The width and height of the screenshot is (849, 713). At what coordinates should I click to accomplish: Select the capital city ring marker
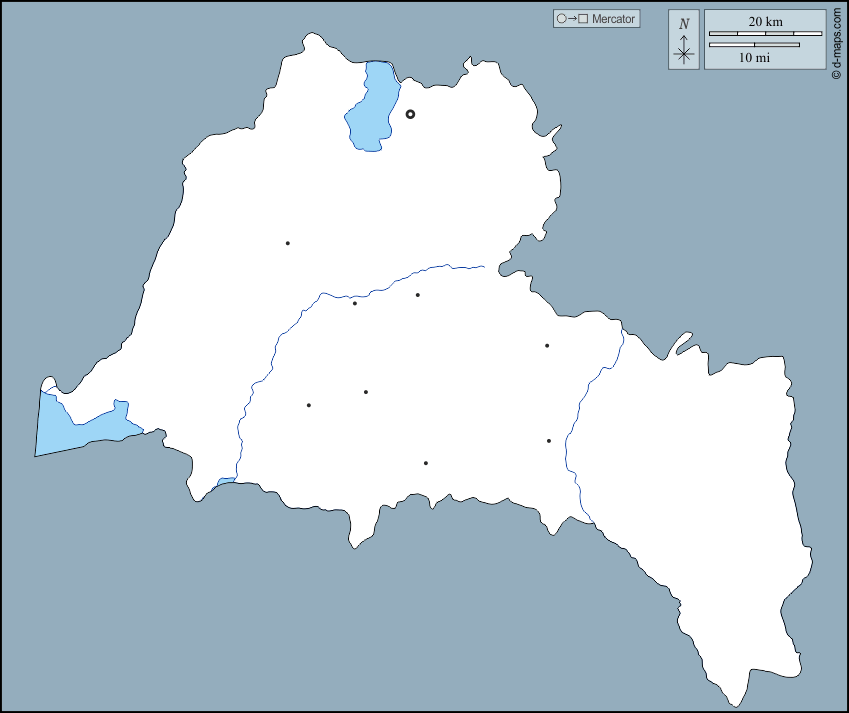tap(410, 115)
